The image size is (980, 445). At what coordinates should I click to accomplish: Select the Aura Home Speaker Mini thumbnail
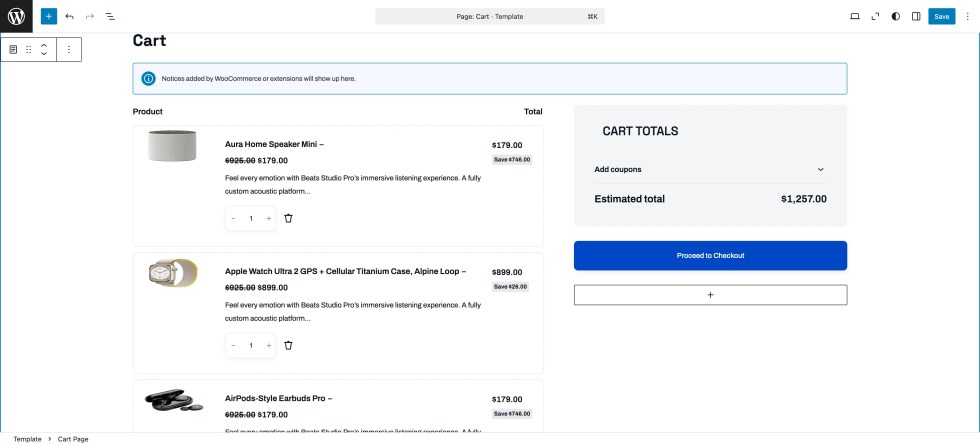point(172,146)
